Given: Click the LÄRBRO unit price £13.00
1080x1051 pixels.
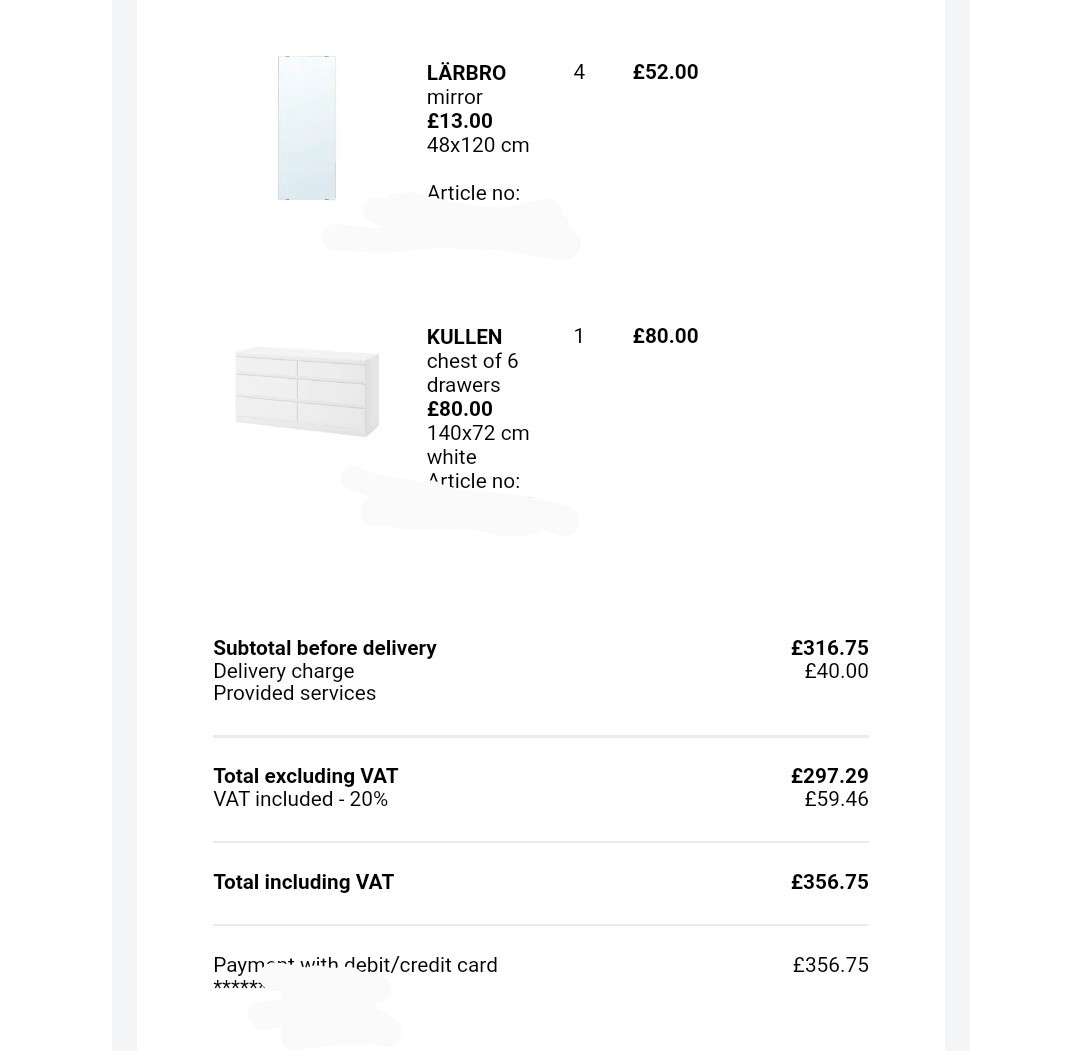Looking at the screenshot, I should (x=459, y=121).
